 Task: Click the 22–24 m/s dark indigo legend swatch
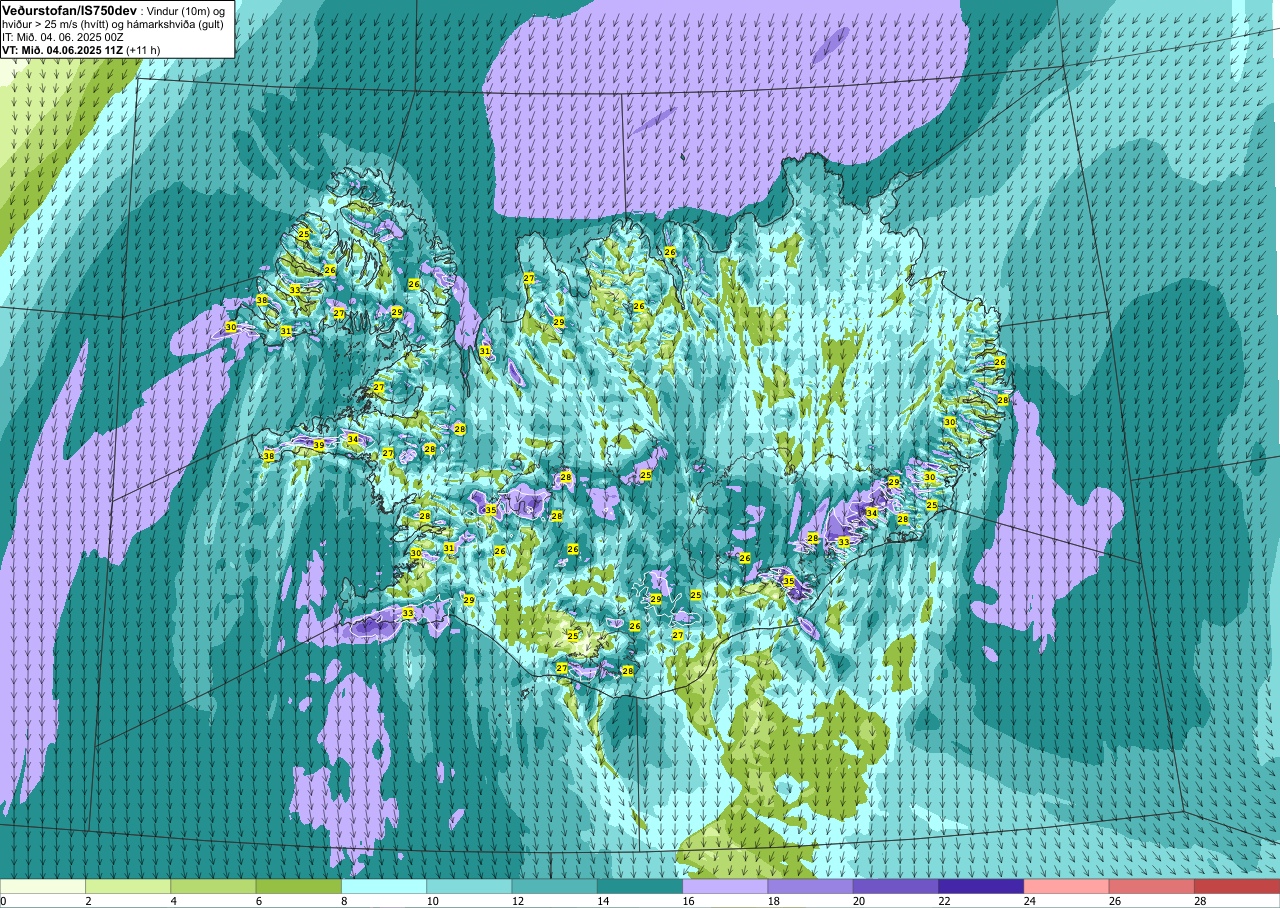coord(981,886)
